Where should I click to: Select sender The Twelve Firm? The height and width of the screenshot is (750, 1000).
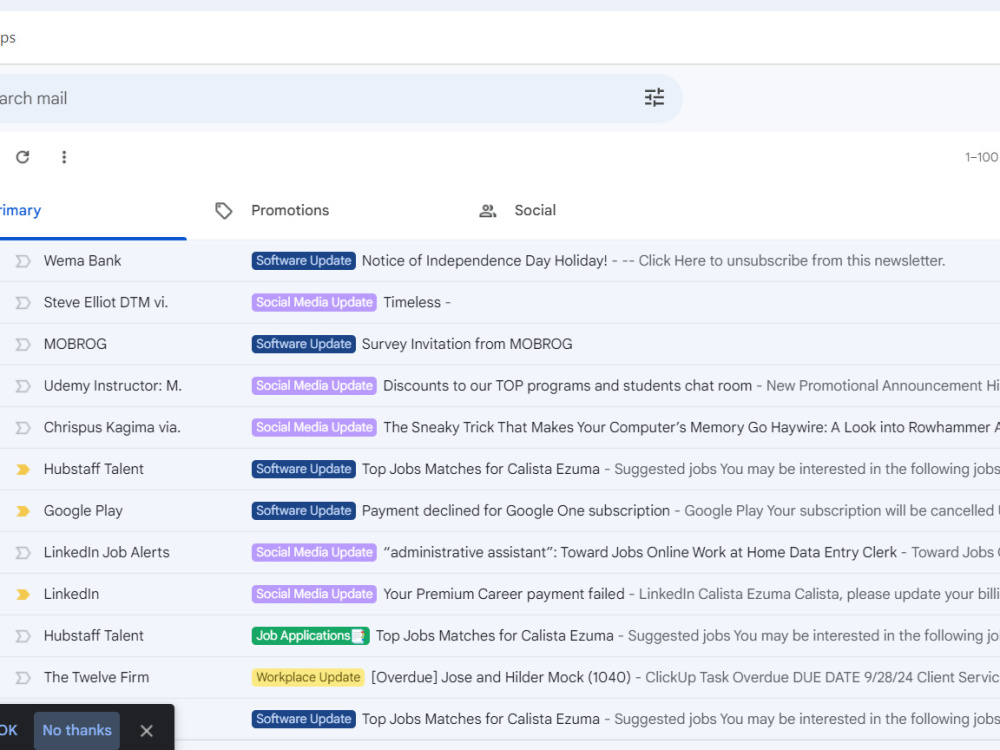(x=96, y=677)
